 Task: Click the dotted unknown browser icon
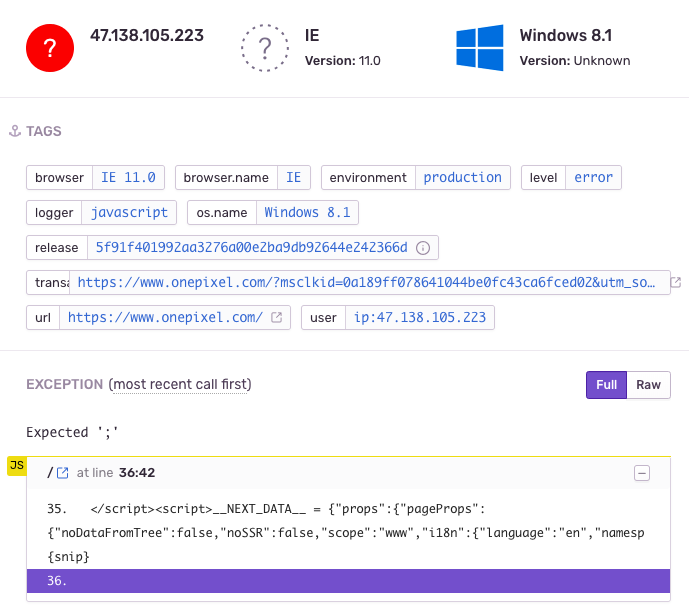(265, 48)
